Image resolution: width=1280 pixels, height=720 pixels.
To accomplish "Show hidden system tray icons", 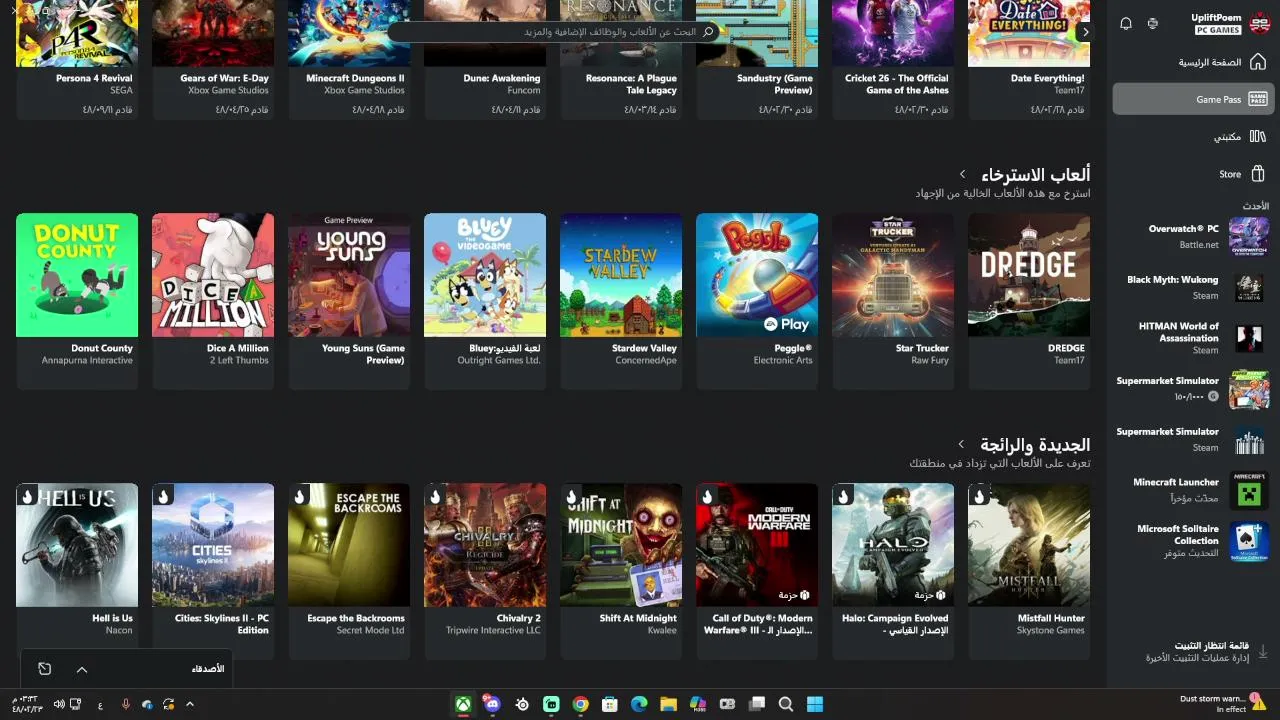I will (190, 704).
